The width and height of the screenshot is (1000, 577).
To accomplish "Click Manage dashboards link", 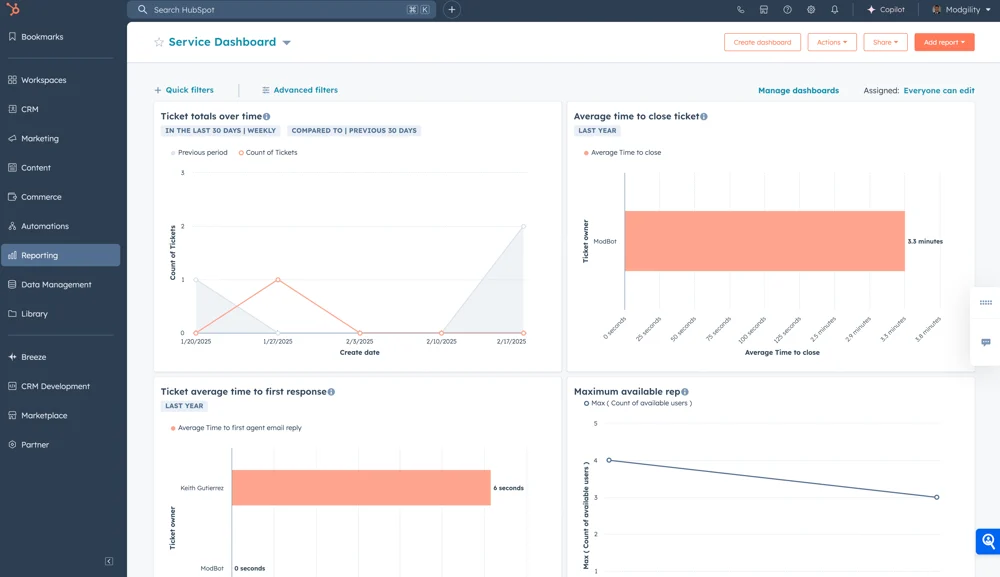I will (x=798, y=91).
